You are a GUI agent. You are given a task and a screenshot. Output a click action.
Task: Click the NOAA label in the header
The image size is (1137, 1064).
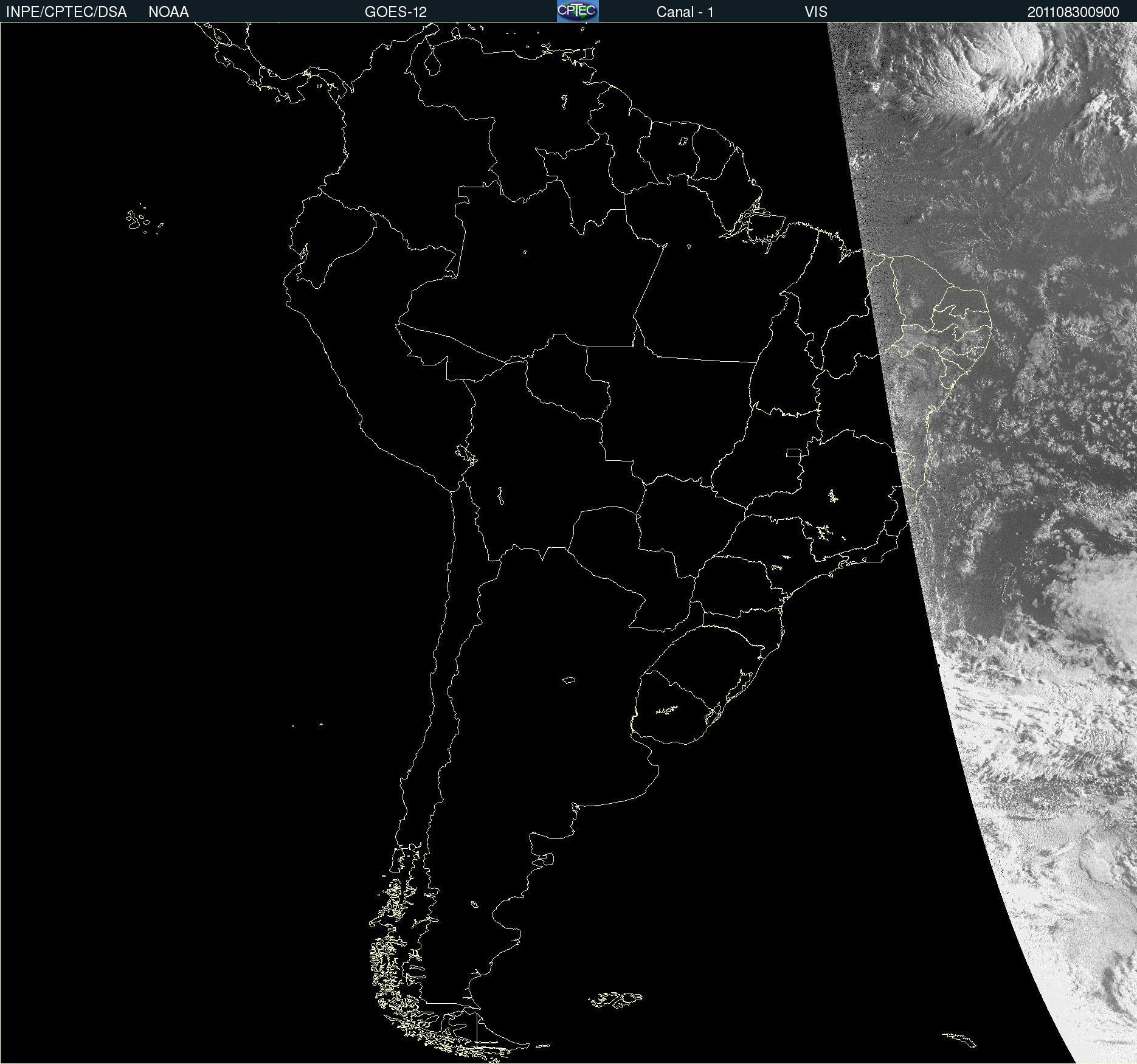(x=168, y=12)
